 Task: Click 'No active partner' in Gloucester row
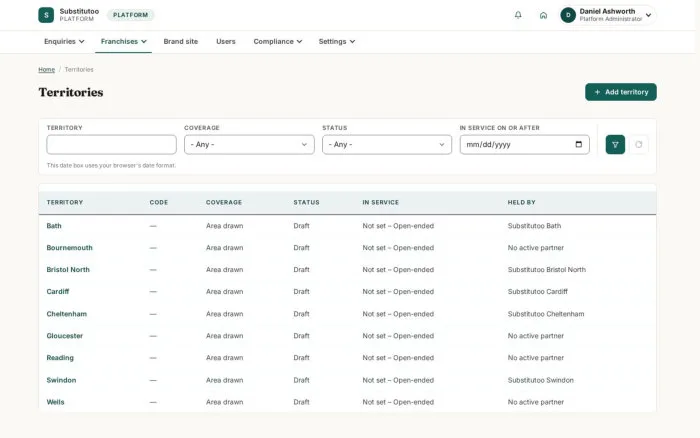tap(535, 336)
